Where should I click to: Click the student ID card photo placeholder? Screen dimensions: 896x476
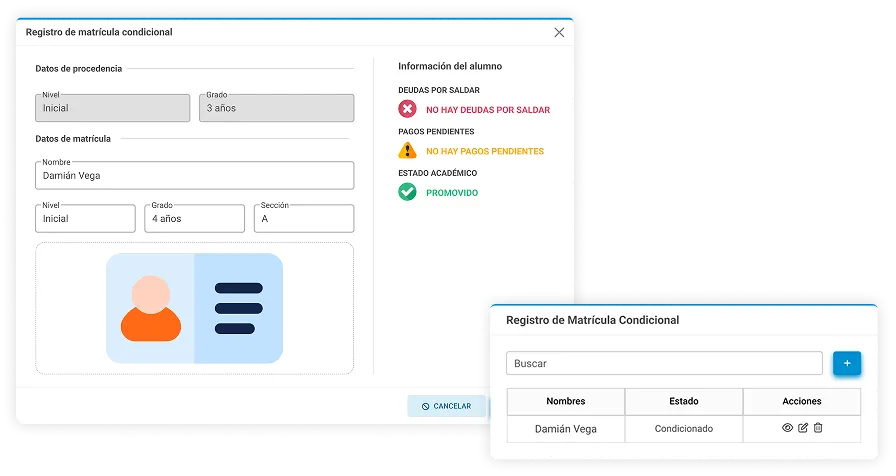pyautogui.click(x=194, y=309)
